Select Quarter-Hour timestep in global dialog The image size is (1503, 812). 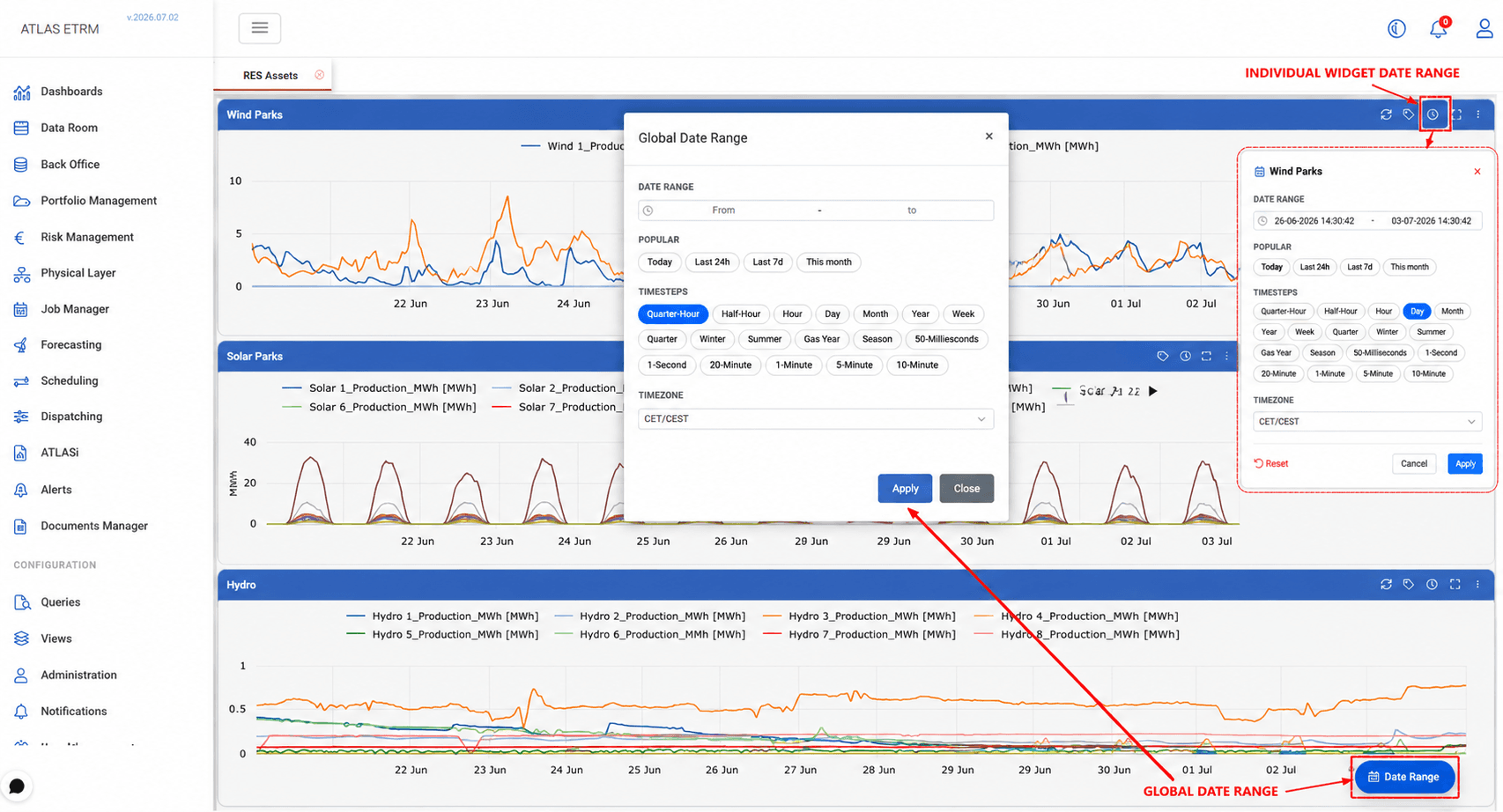point(673,314)
